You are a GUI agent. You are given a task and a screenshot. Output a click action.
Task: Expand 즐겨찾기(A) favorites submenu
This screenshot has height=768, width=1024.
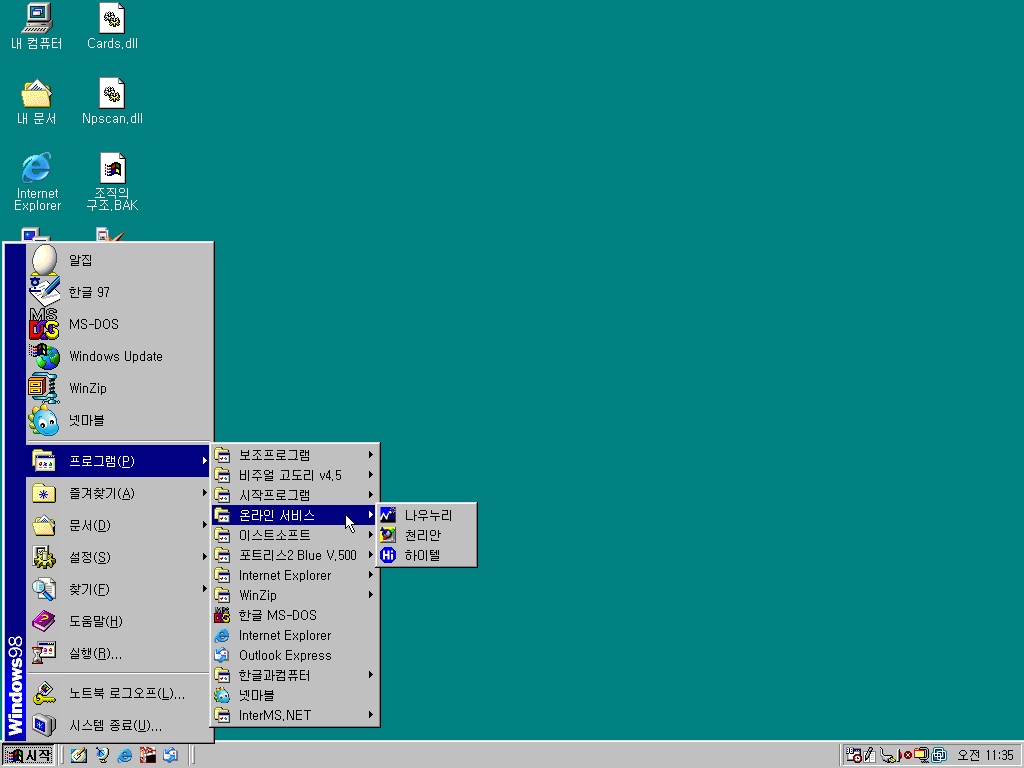coord(120,493)
